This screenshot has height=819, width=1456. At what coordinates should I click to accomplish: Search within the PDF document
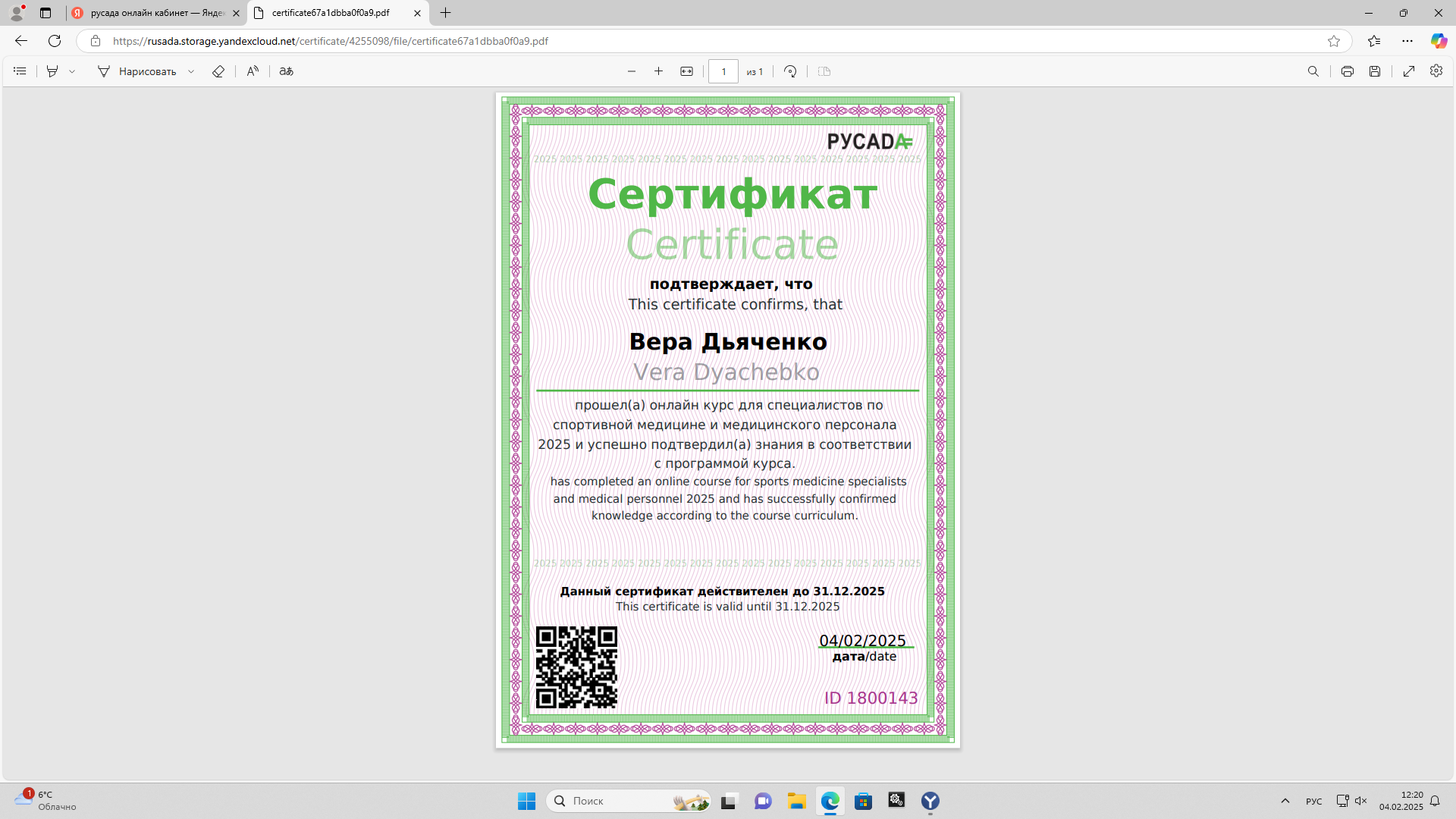[1313, 71]
